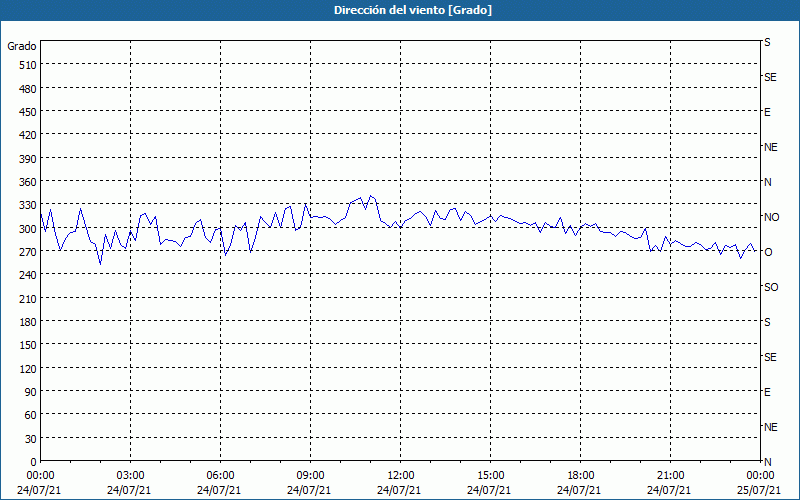Click the "30" degree axis label
The width and height of the screenshot is (800, 500).
[x=31, y=439]
